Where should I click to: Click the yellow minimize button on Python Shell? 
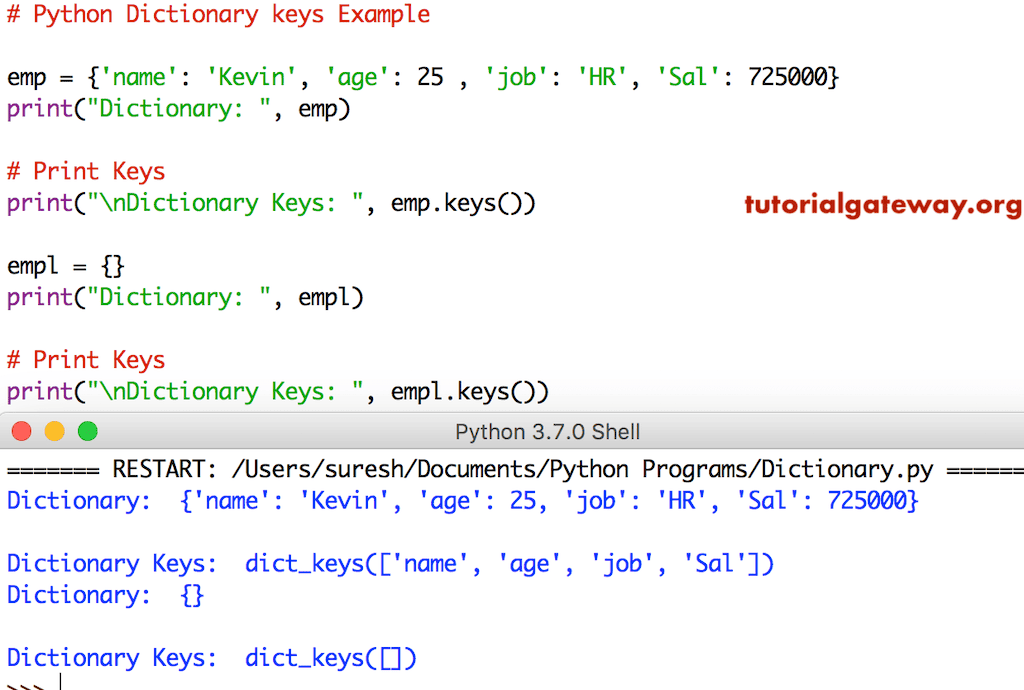pos(55,431)
